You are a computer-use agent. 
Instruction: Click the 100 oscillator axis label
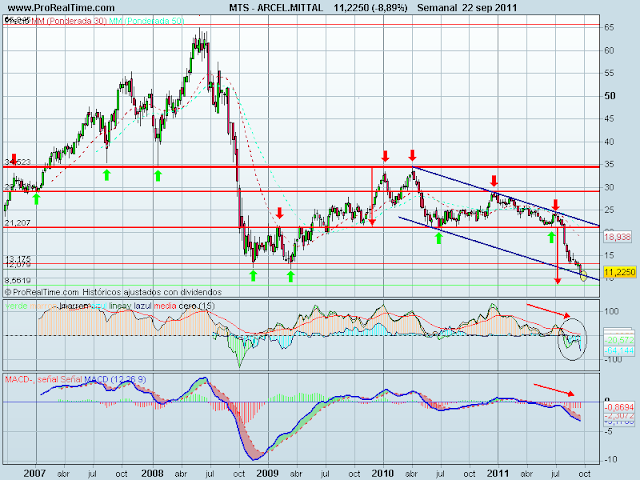coord(611,311)
